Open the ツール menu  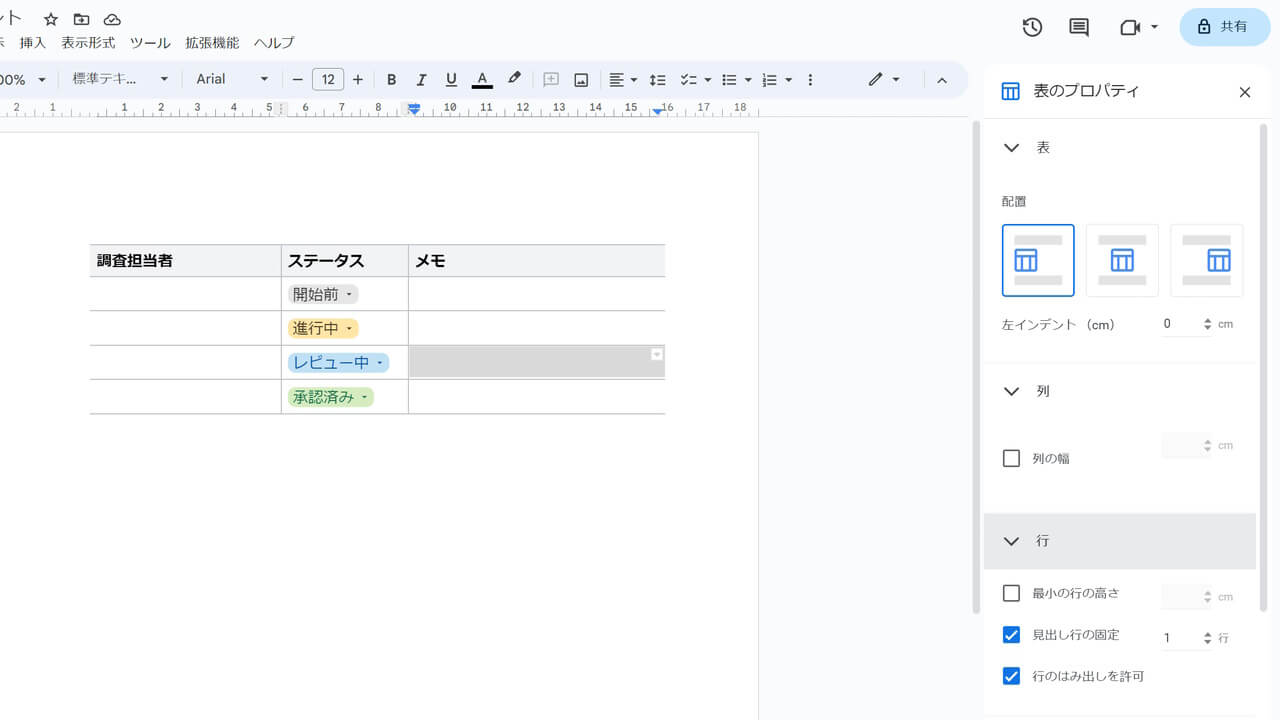coord(150,42)
